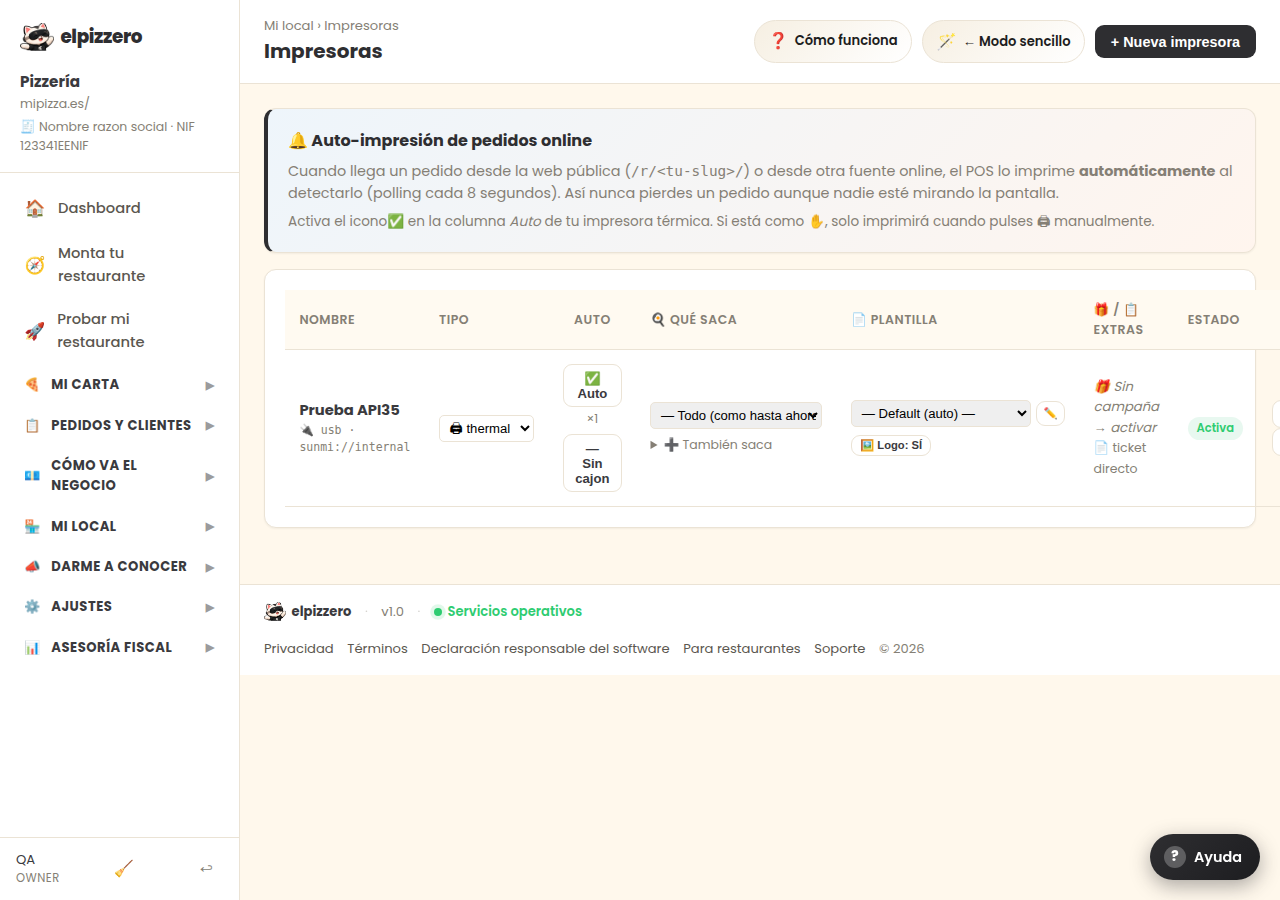Click the compass icon for Monta tu restaurante
This screenshot has width=1280, height=900.
(35, 265)
